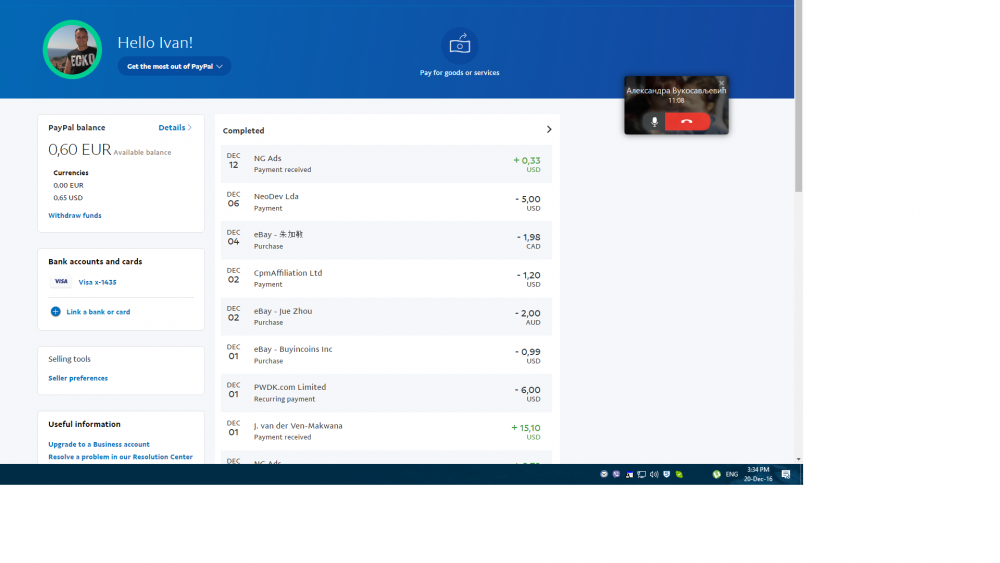This screenshot has height=563, width=1000.
Task: End the call with the red hang-up button
Action: click(687, 122)
